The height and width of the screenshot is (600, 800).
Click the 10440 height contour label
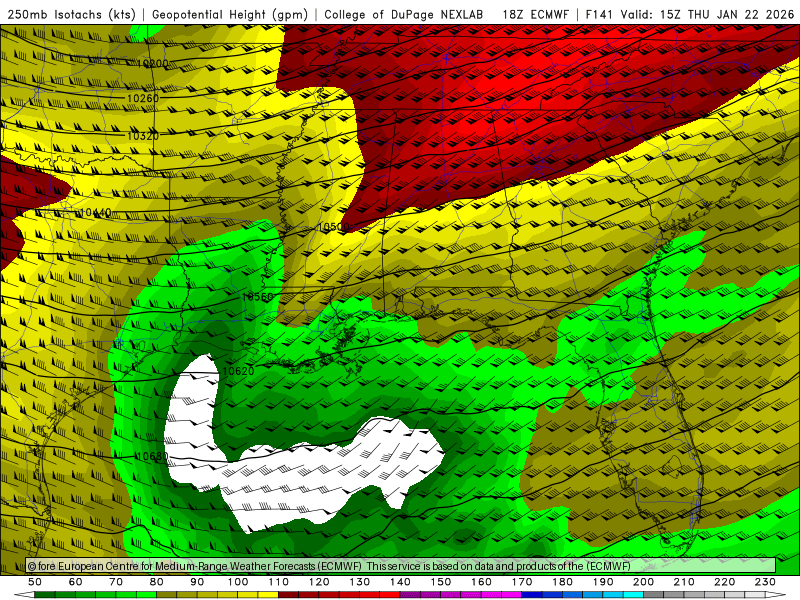click(95, 212)
